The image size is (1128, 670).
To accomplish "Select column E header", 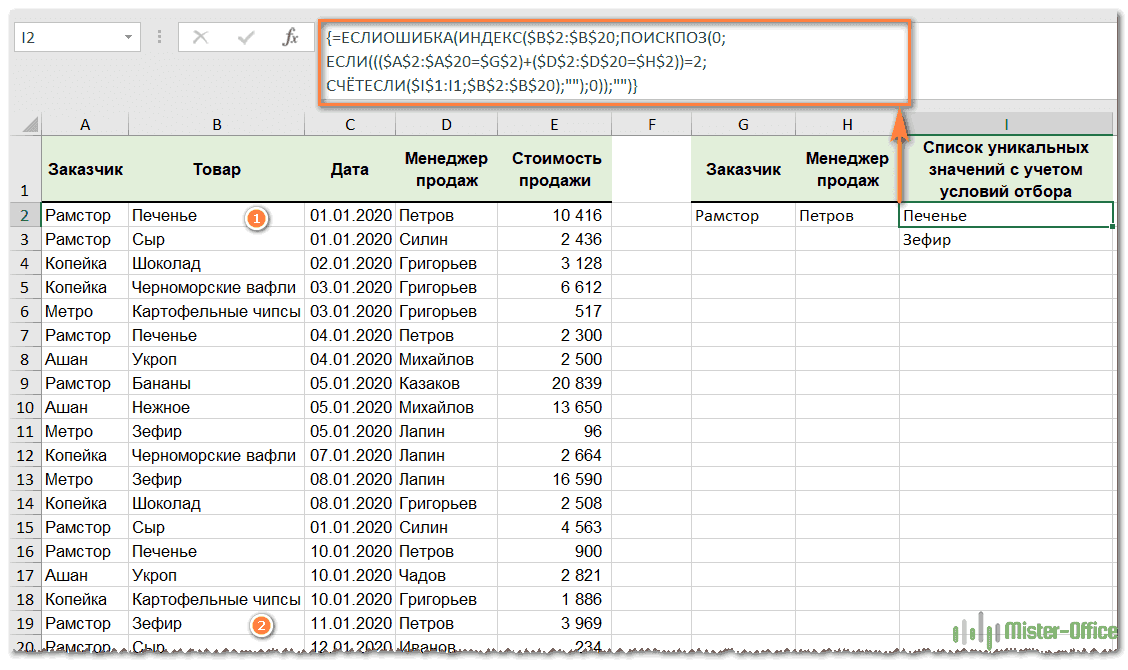I will 553,125.
